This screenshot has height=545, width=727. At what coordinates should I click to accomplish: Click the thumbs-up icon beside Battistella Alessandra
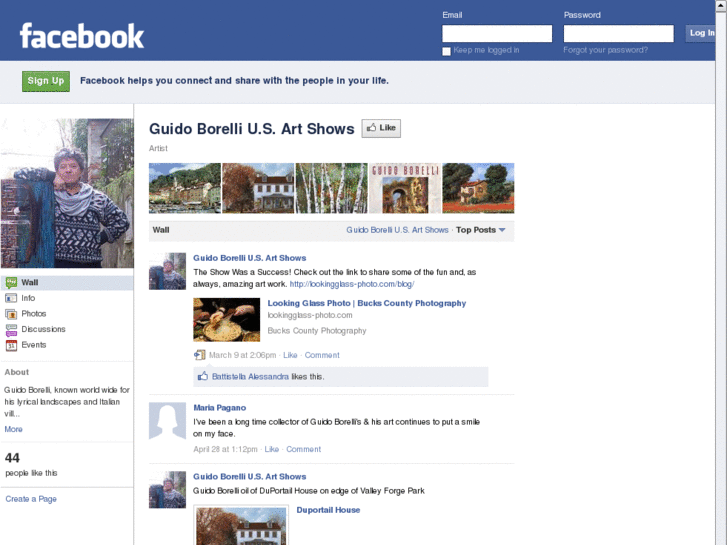[x=203, y=376]
